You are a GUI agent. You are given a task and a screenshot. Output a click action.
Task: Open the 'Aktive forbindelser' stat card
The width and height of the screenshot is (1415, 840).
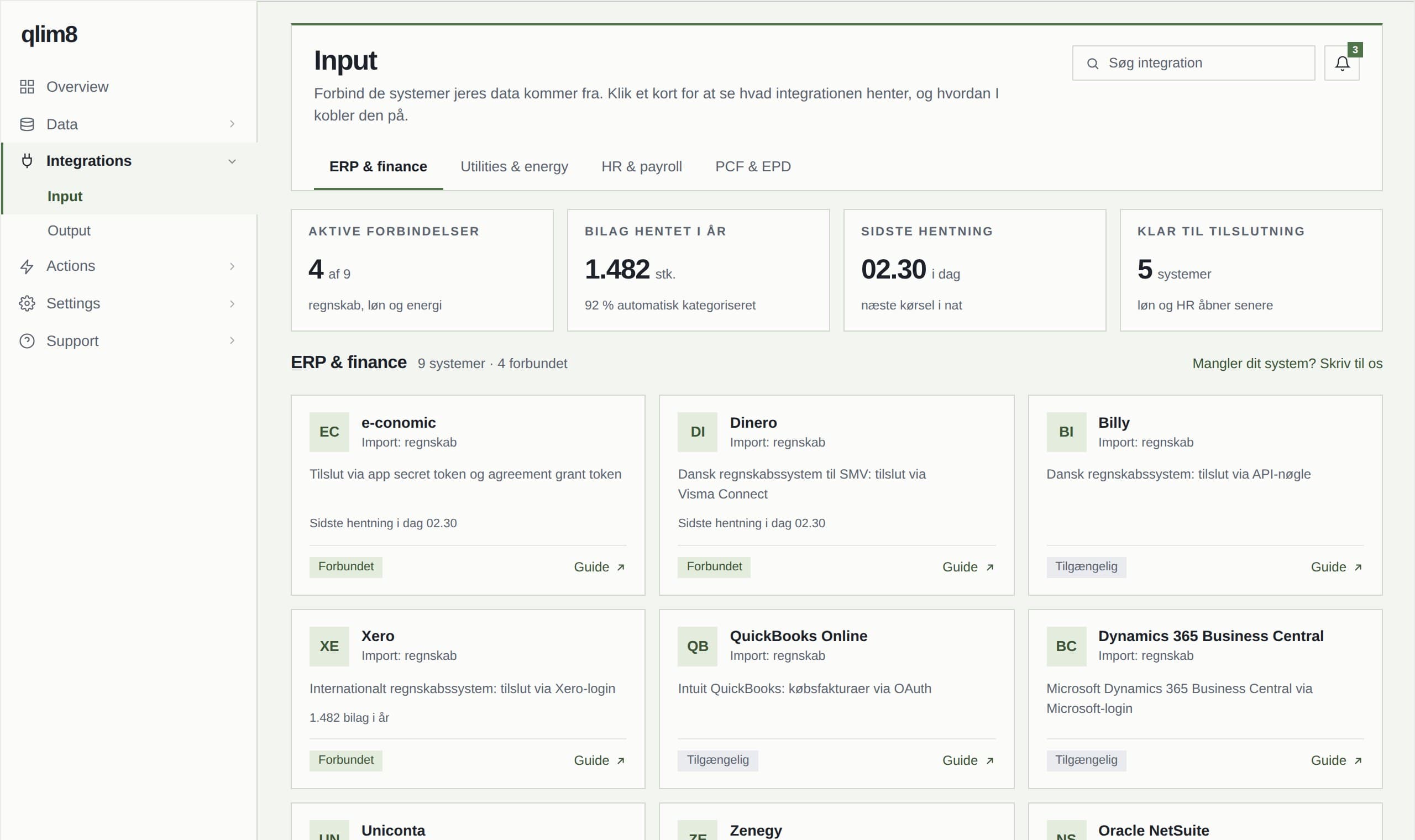(x=422, y=270)
